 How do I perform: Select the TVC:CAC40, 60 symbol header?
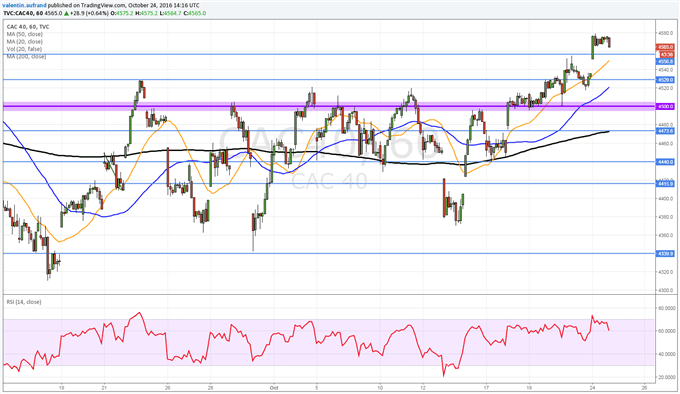click(x=23, y=13)
